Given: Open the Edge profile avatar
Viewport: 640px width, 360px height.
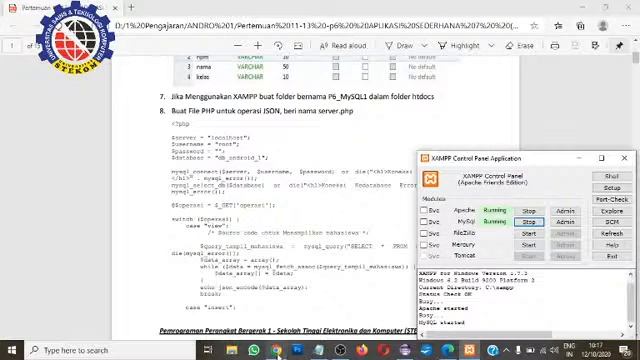Looking at the screenshot, I should [x=603, y=26].
